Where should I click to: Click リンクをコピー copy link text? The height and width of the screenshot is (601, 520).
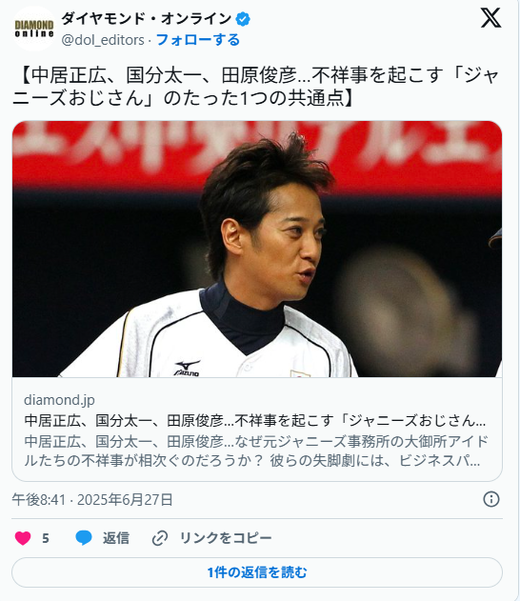pos(226,538)
